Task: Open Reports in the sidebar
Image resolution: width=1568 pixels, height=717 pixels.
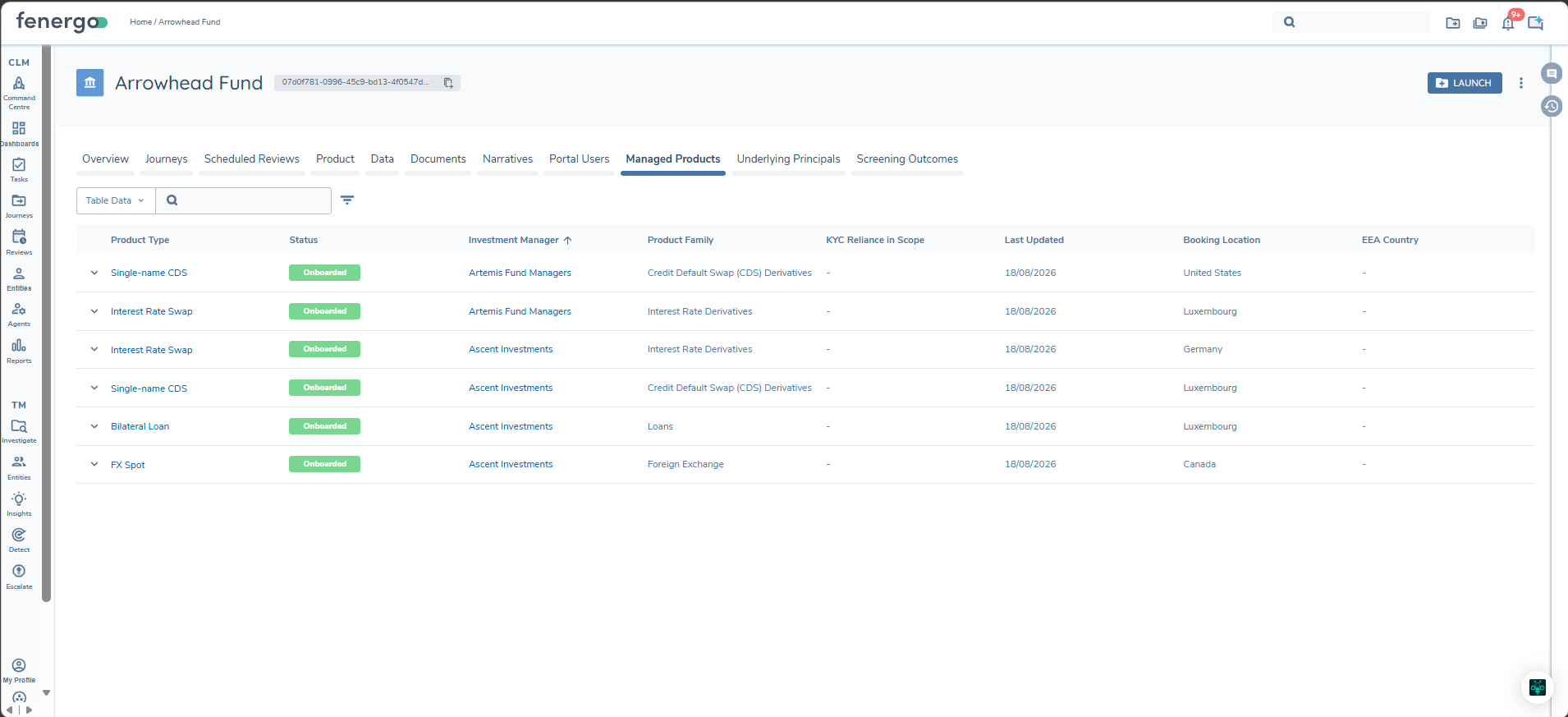Action: pyautogui.click(x=19, y=351)
